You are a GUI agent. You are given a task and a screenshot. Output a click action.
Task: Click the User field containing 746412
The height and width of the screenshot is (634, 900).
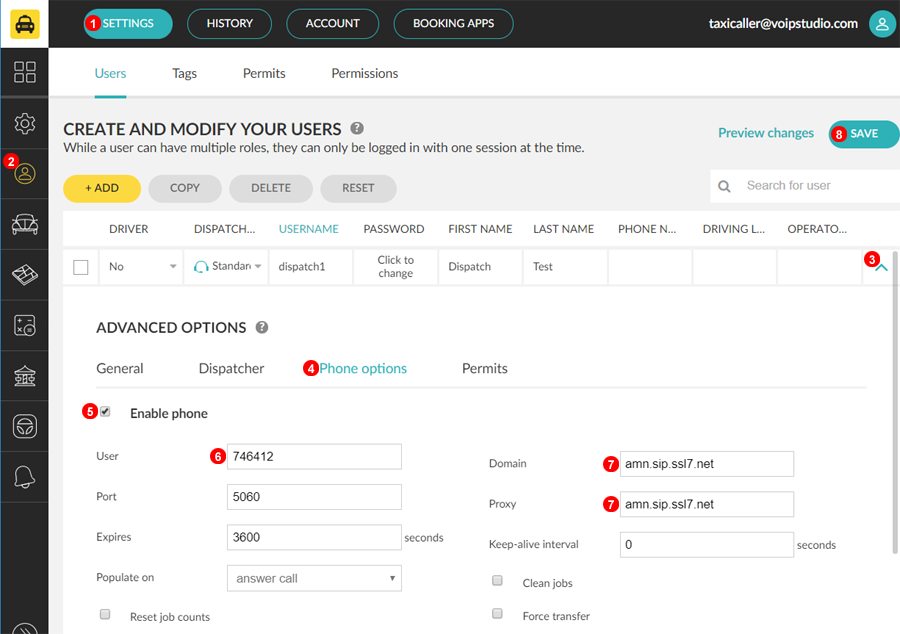tap(315, 457)
